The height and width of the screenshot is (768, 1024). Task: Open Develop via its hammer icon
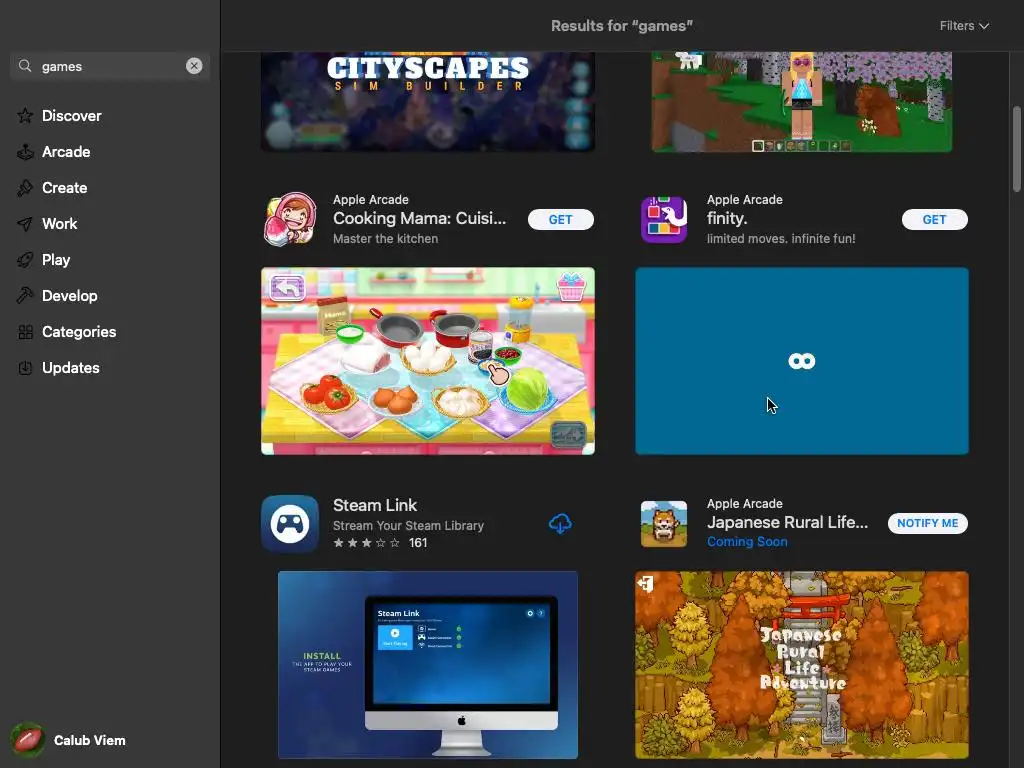[25, 296]
